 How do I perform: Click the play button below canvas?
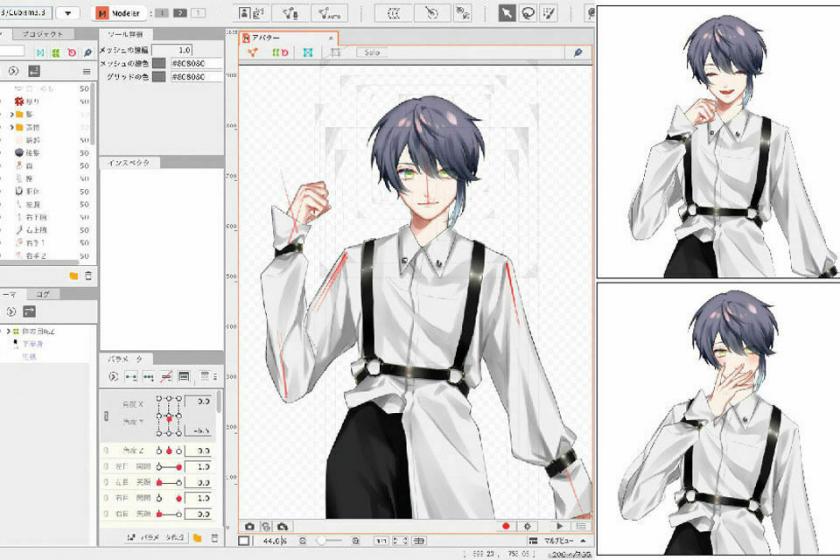[x=559, y=526]
